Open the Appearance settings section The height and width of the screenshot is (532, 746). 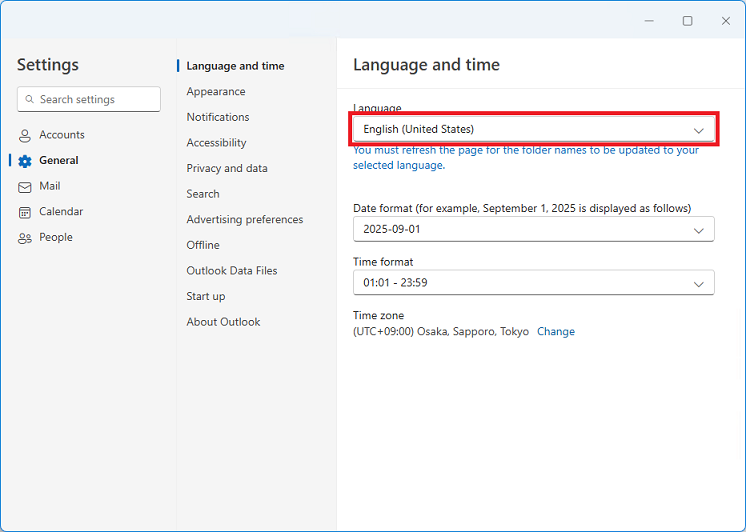tap(216, 92)
